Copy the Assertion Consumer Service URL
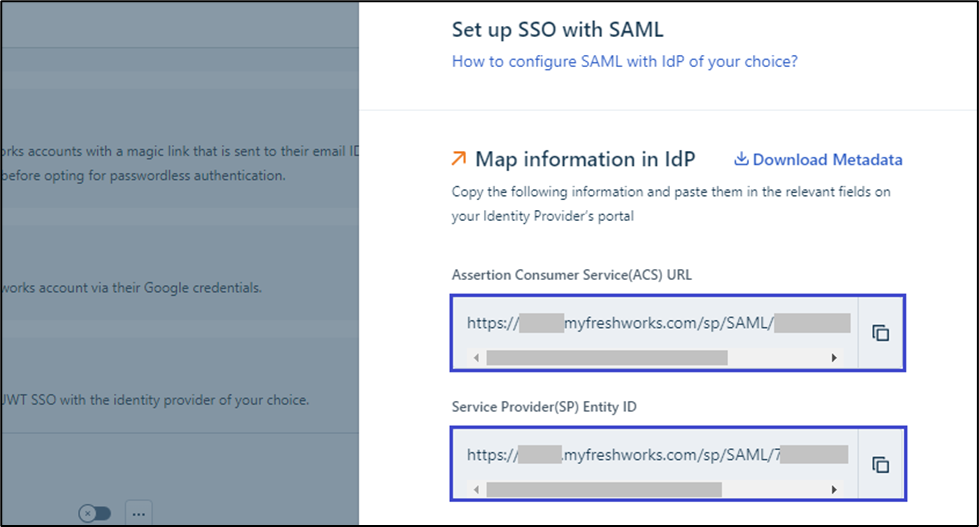The width and height of the screenshot is (979, 527). [x=881, y=333]
